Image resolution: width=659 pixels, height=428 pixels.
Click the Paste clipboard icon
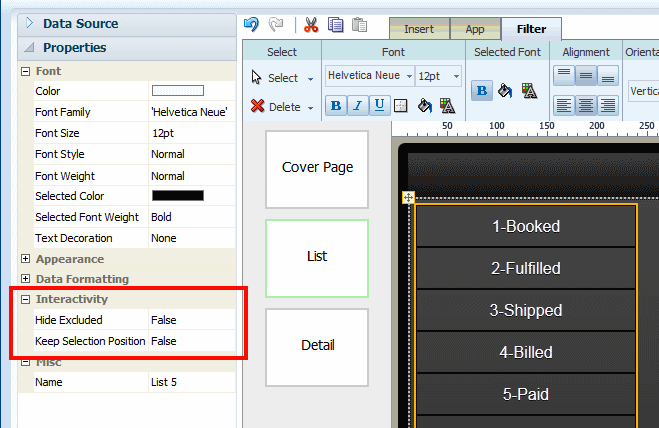[x=359, y=25]
